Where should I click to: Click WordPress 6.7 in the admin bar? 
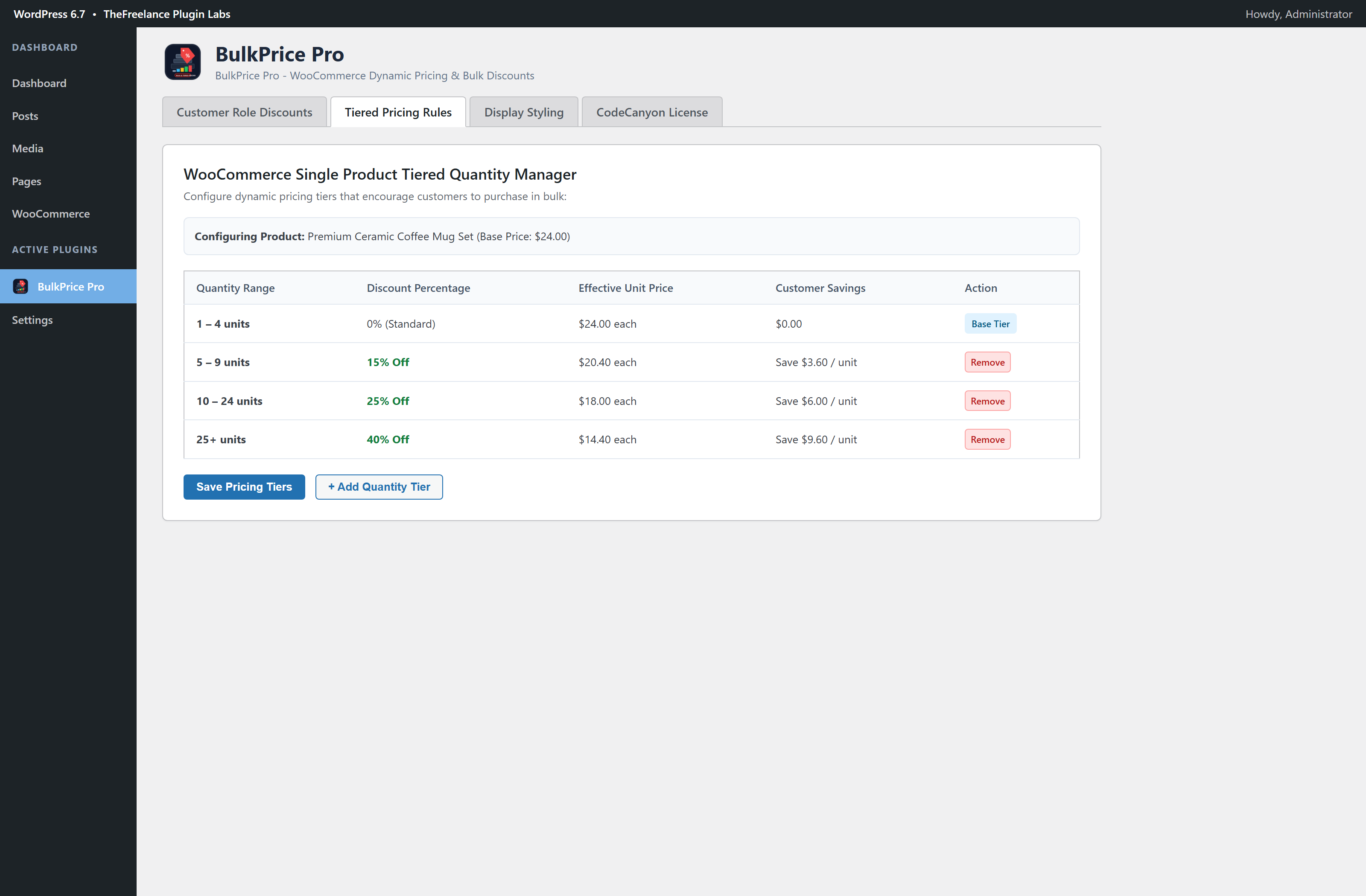[50, 14]
